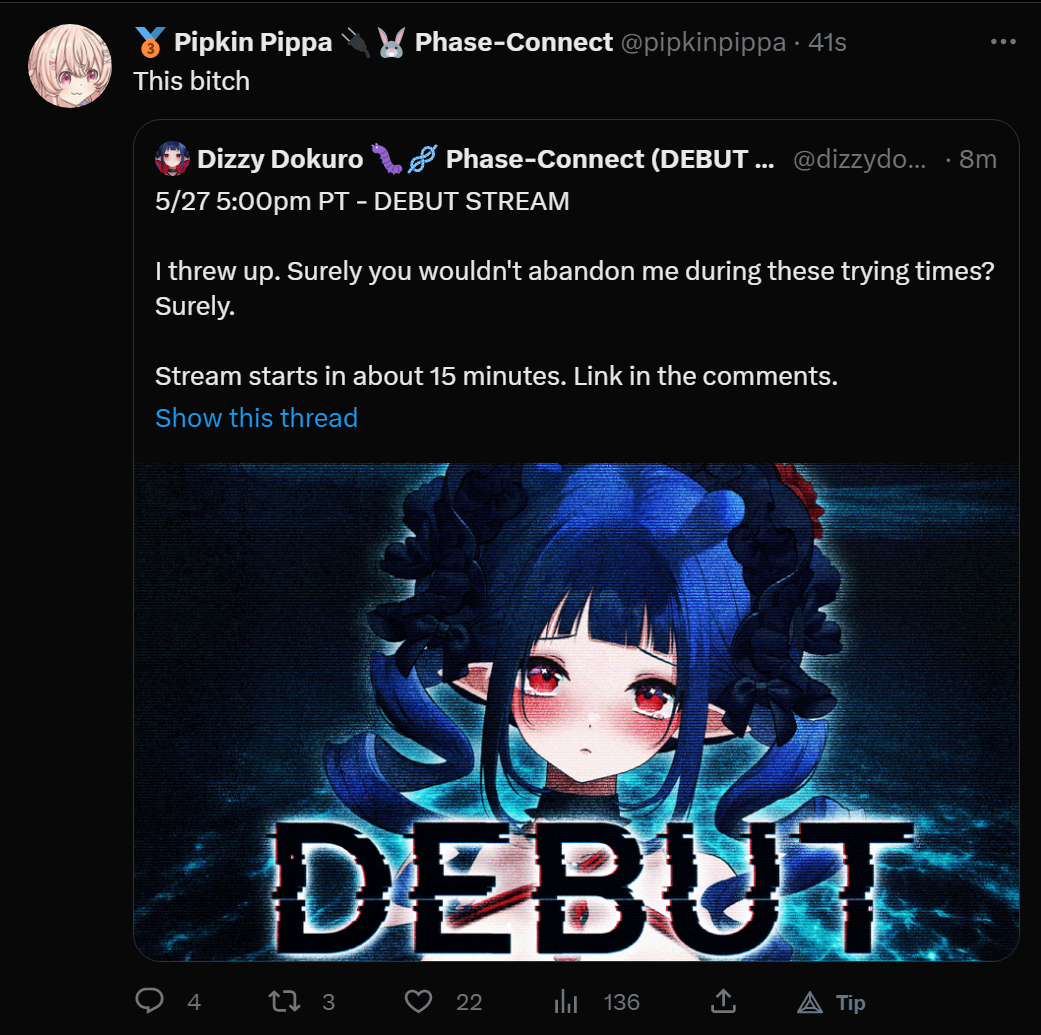Open the DEBUT stream image
The image size is (1041, 1035).
[576, 711]
